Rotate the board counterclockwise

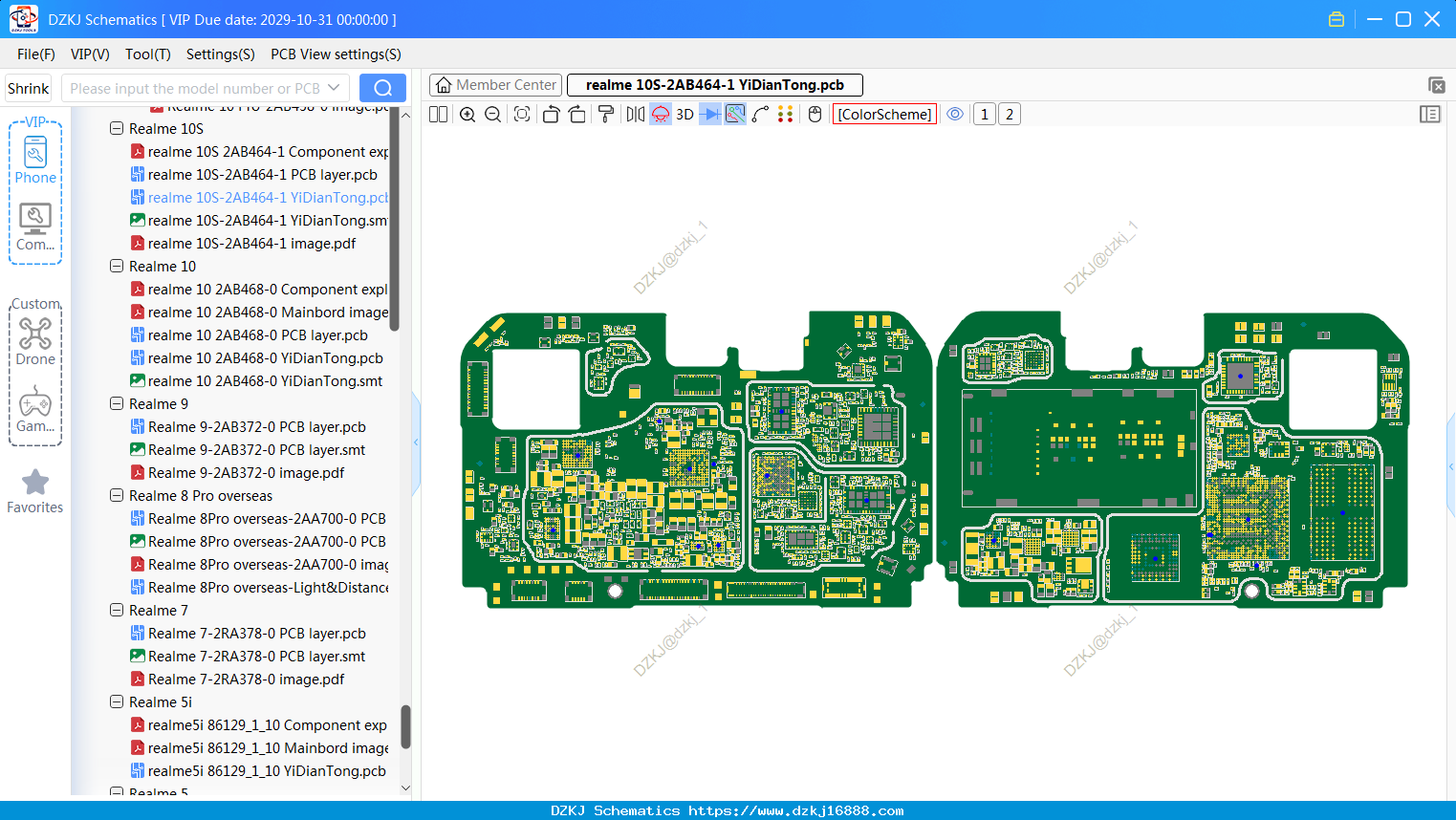click(x=551, y=115)
